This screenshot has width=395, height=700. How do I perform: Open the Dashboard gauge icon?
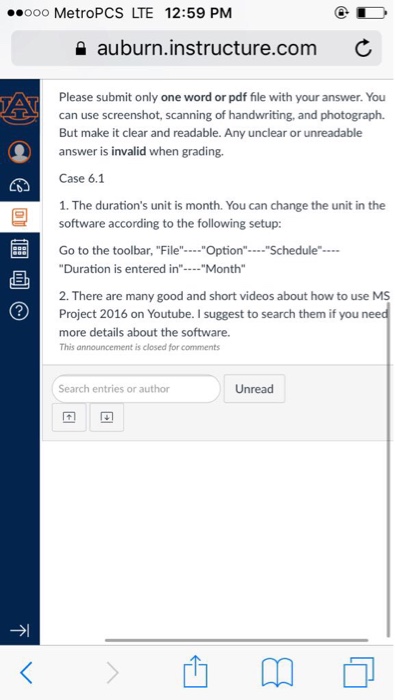click(19, 185)
